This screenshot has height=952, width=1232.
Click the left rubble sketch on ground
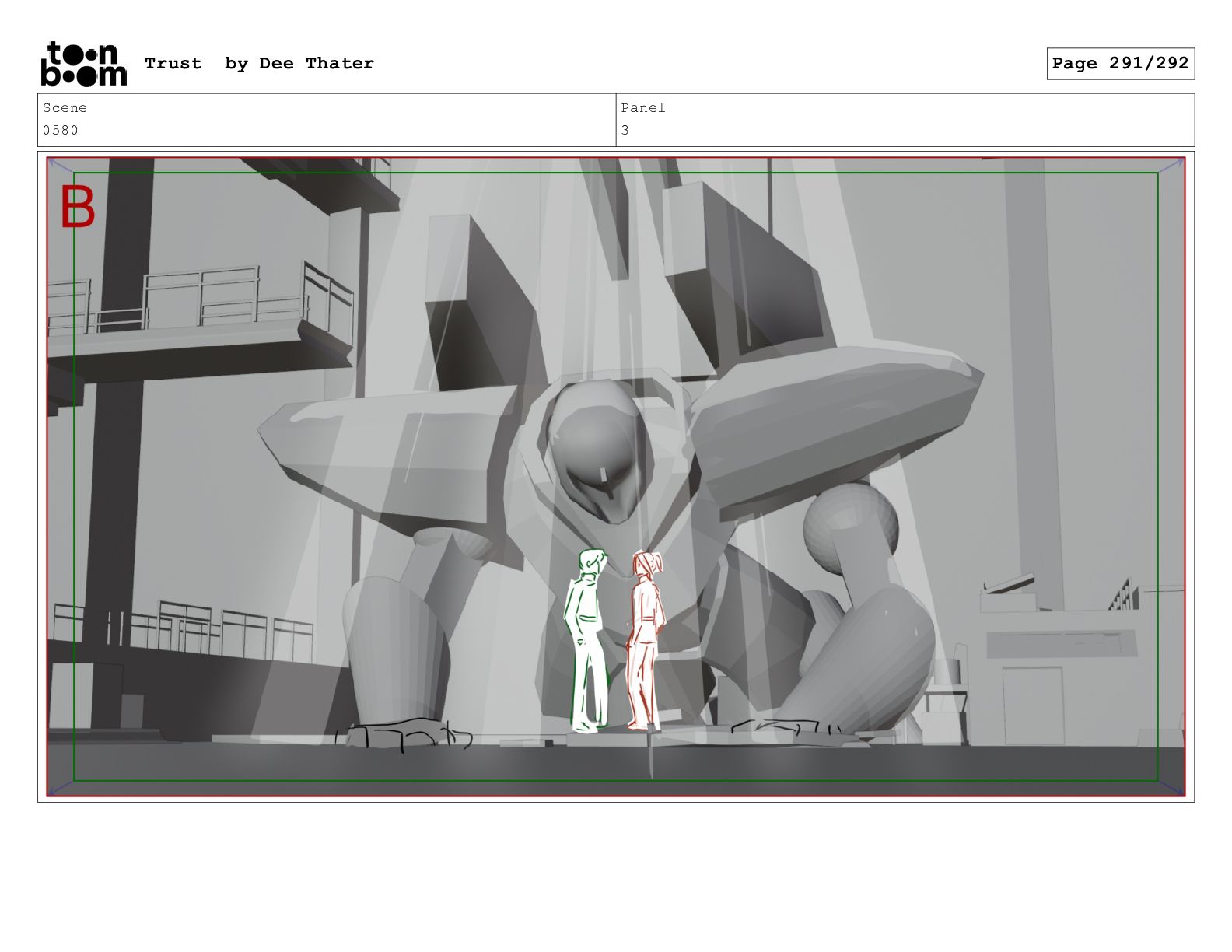coord(404,734)
